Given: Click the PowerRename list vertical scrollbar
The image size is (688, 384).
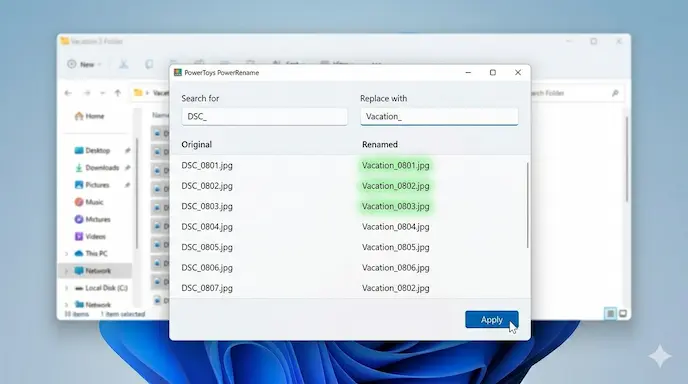Looking at the screenshot, I should tap(527, 205).
